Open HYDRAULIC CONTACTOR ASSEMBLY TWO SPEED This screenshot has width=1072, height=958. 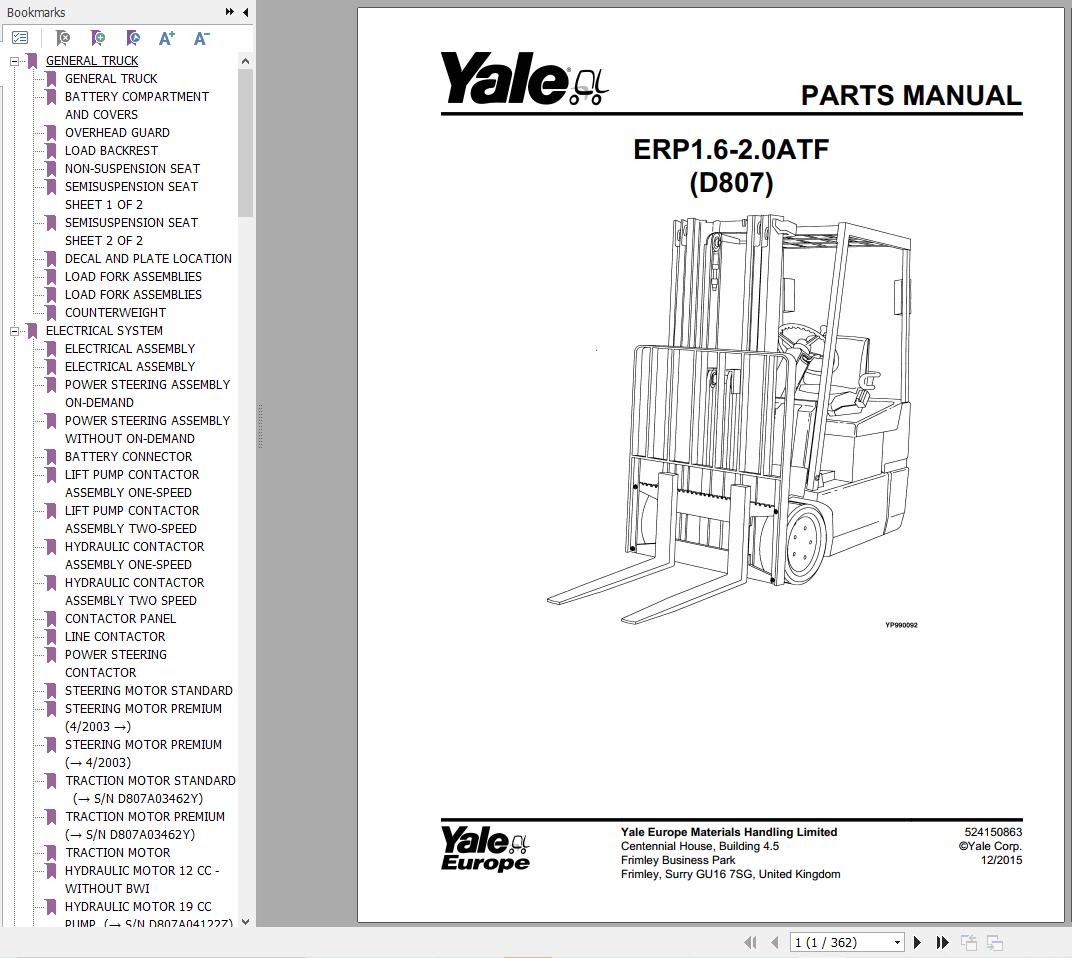(x=134, y=591)
